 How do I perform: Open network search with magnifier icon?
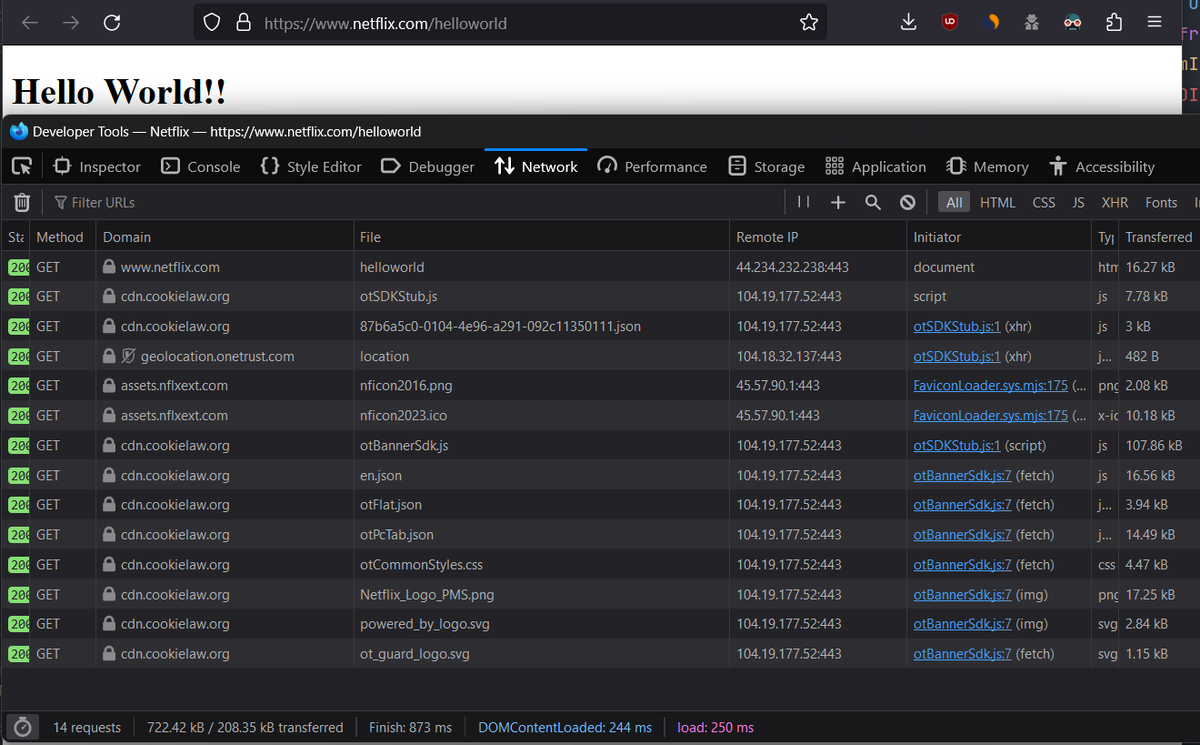pos(873,202)
